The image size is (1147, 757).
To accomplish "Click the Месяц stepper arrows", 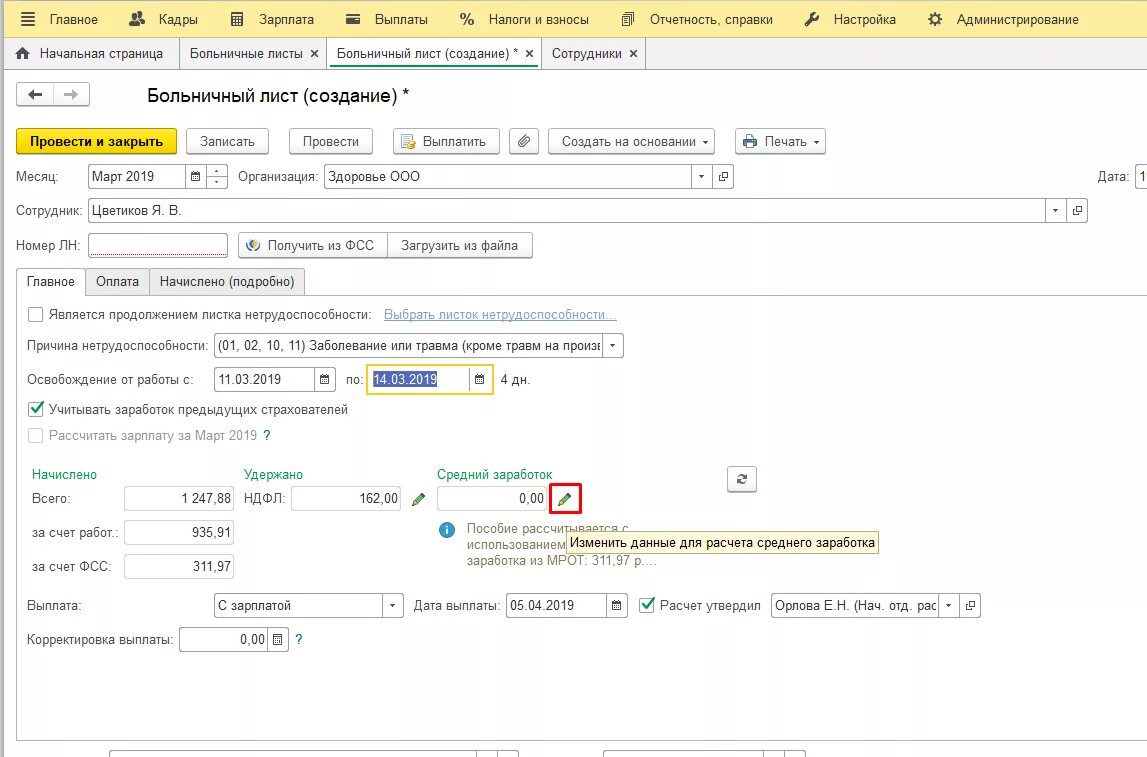I will pyautogui.click(x=217, y=176).
